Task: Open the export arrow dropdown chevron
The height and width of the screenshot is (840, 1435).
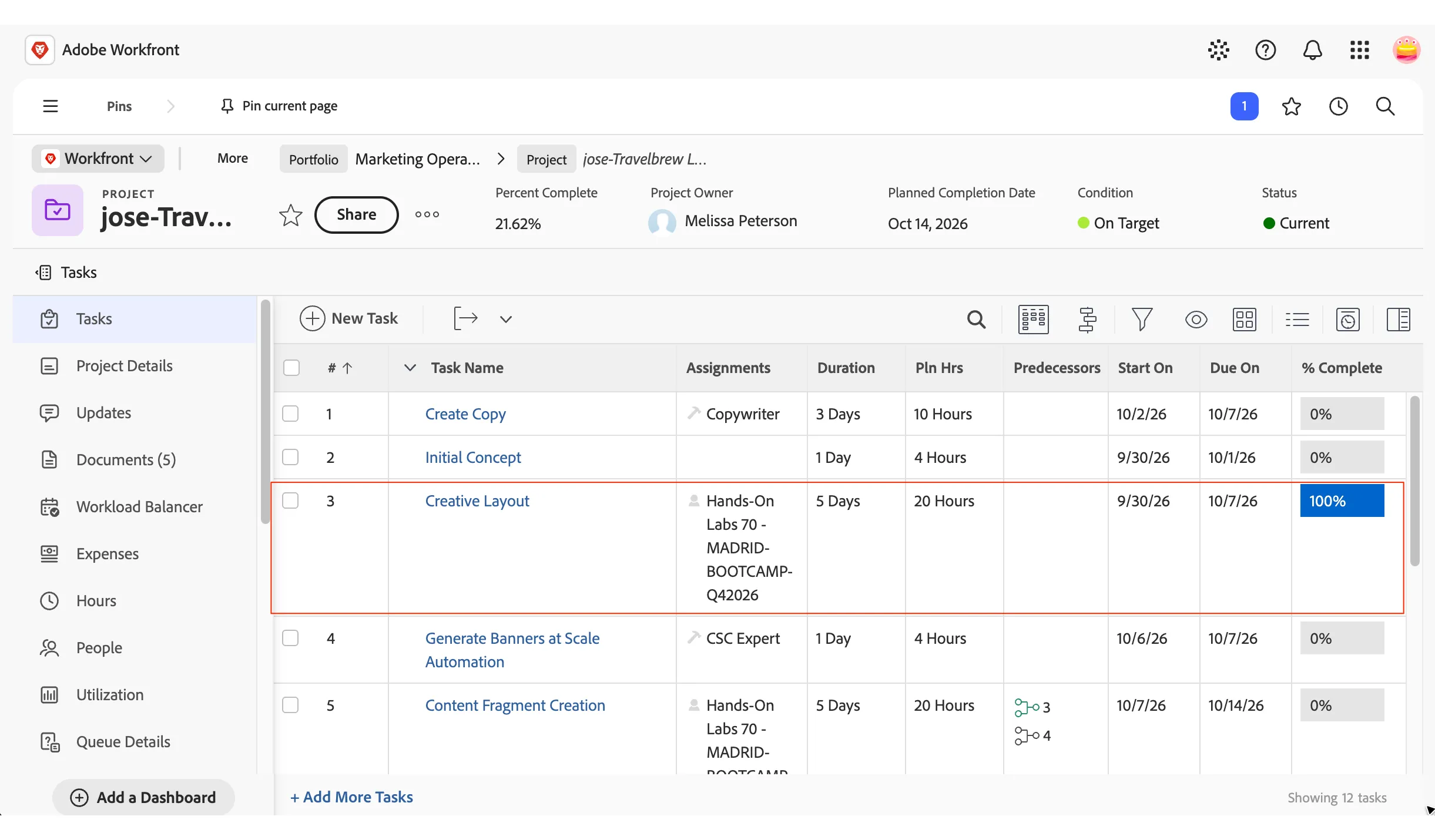Action: point(506,319)
